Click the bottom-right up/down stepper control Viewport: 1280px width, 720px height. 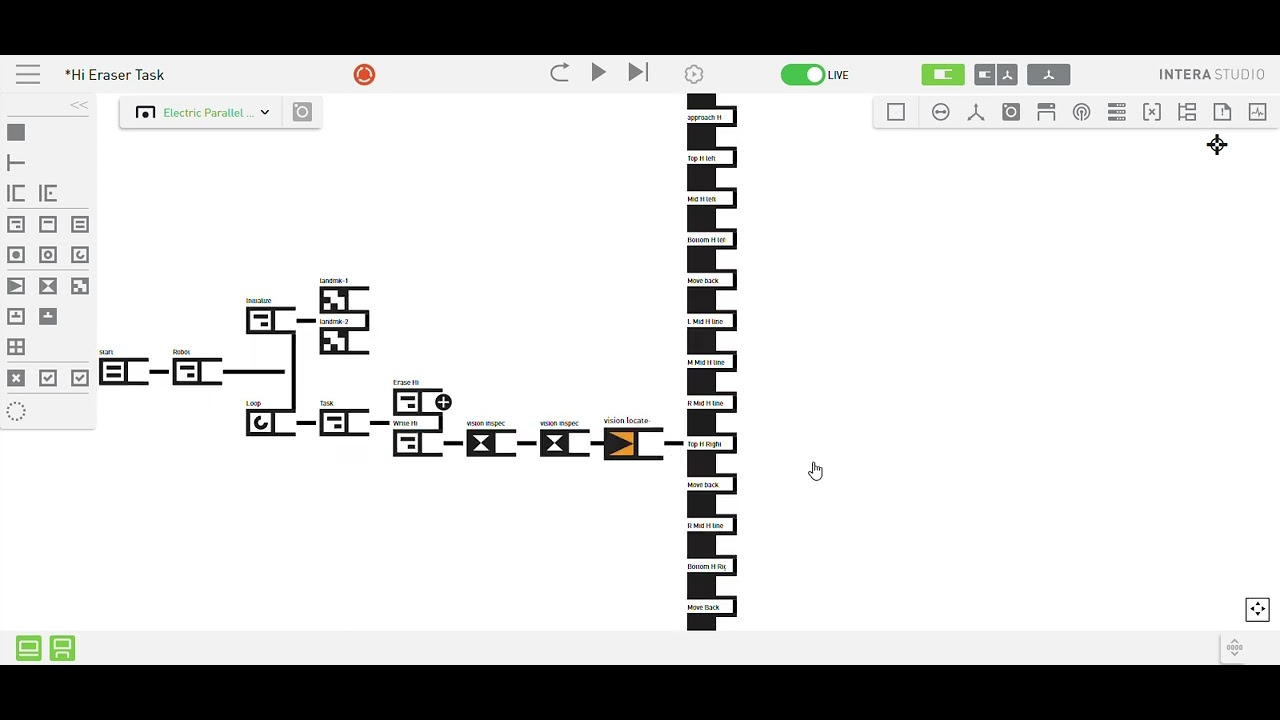tap(1235, 647)
